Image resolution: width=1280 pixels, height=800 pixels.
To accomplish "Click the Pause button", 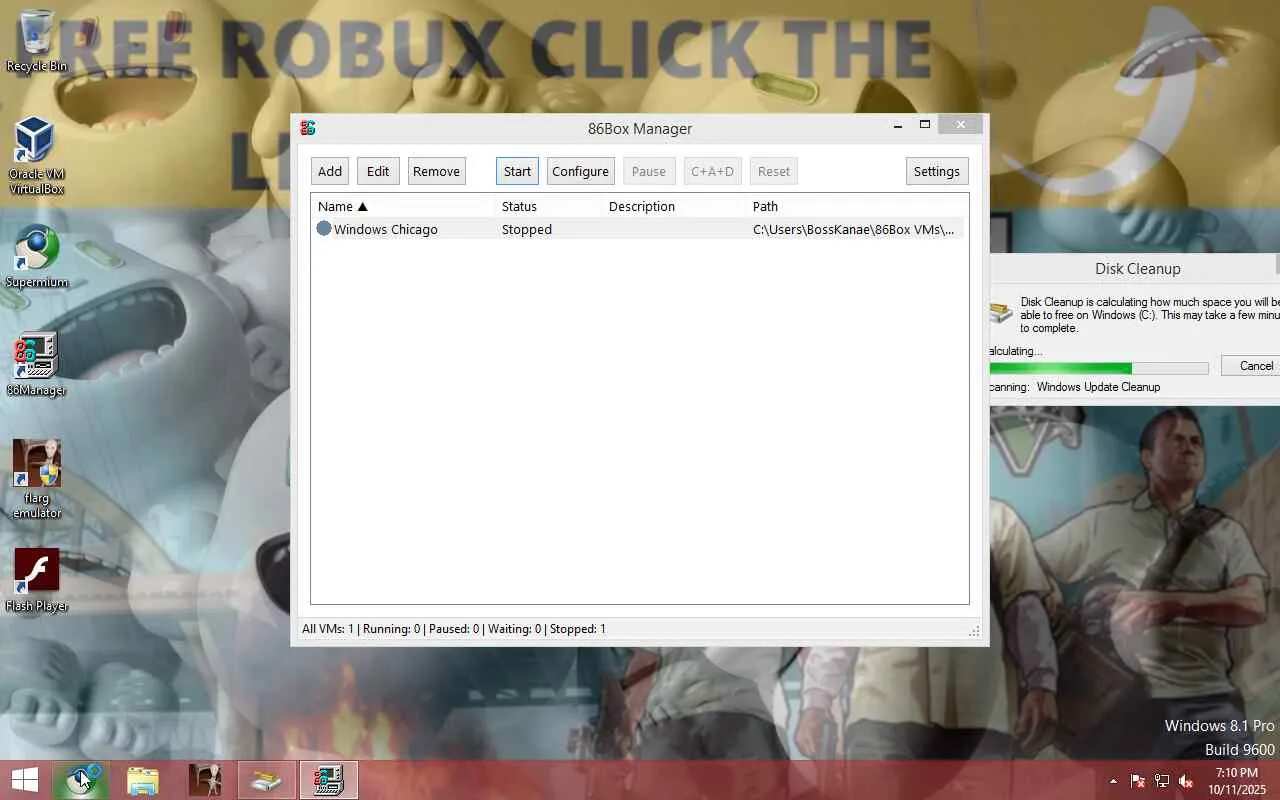I will [649, 171].
